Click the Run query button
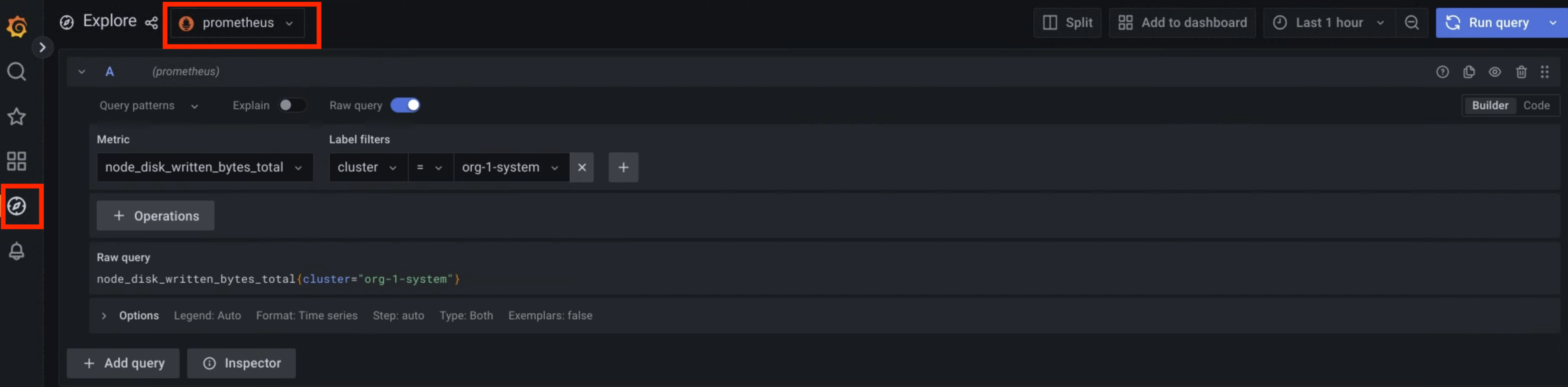The height and width of the screenshot is (387, 1568). pos(1495,22)
